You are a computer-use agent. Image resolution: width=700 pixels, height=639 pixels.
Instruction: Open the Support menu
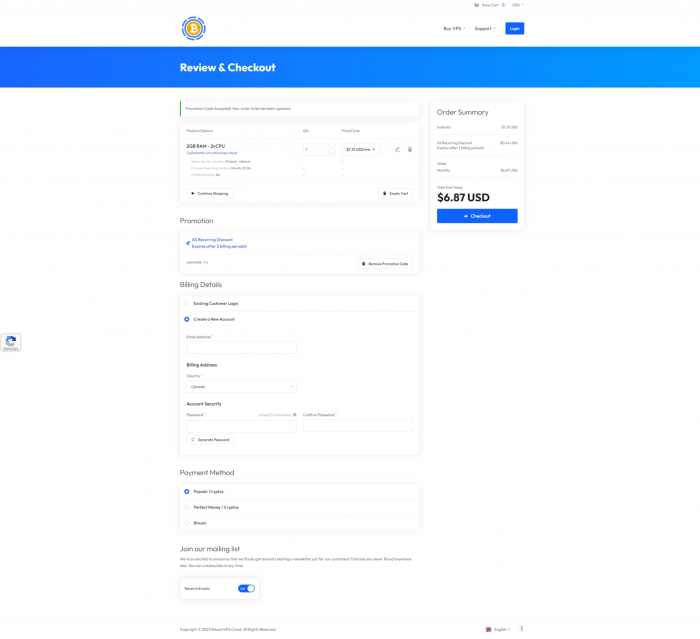pyautogui.click(x=484, y=28)
